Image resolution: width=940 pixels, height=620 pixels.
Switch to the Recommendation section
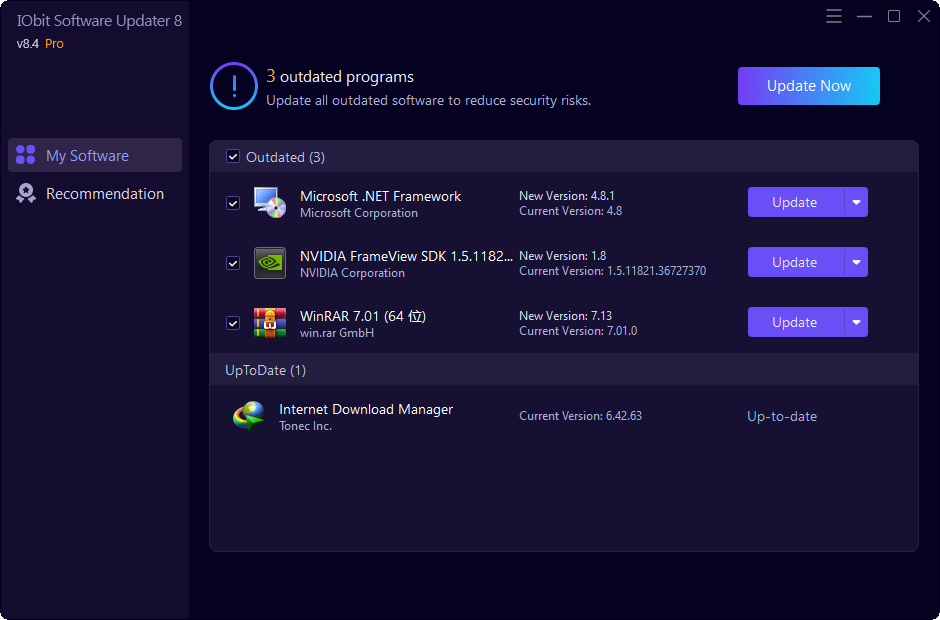(x=103, y=193)
